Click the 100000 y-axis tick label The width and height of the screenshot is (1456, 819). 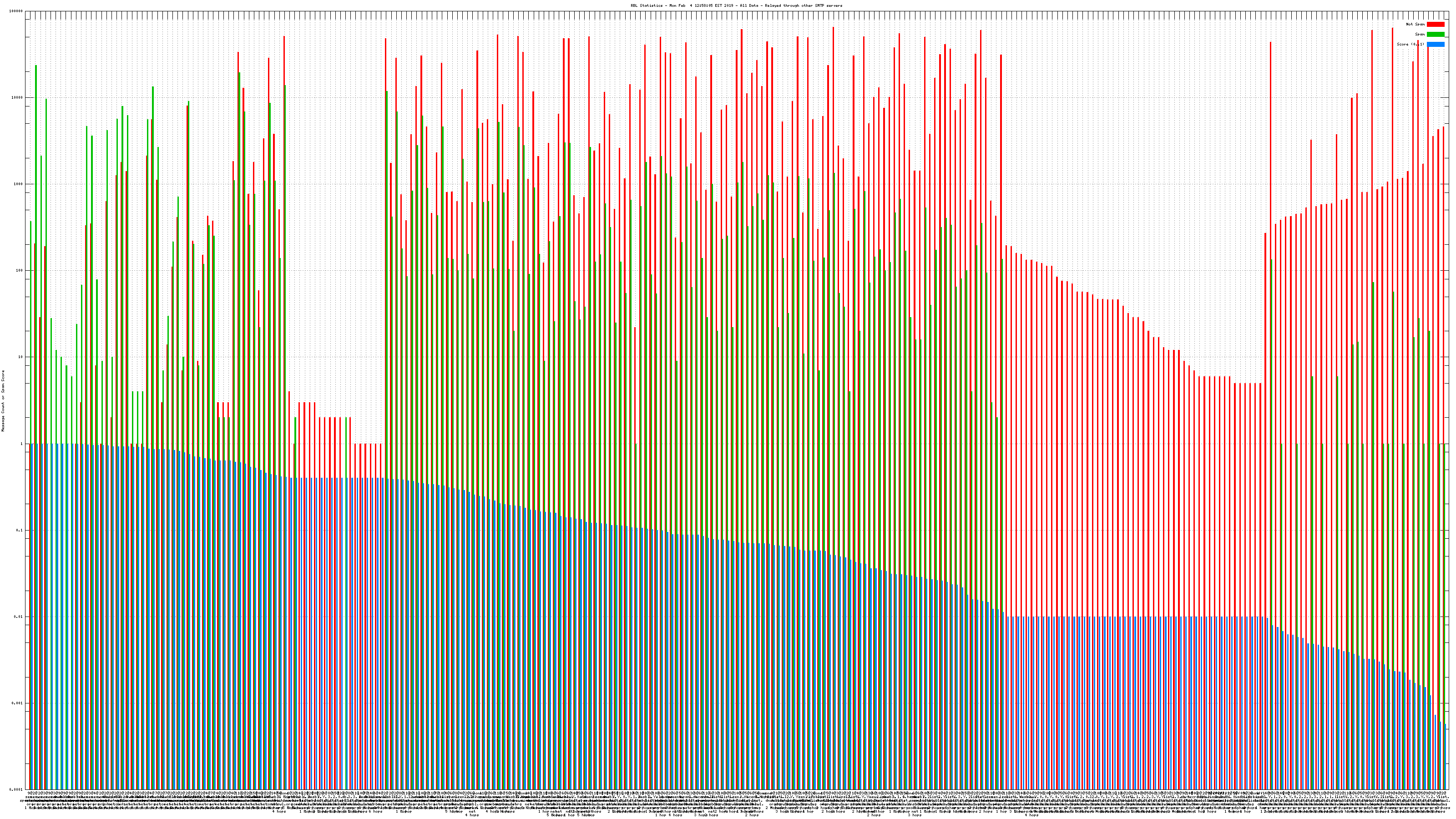click(16, 11)
